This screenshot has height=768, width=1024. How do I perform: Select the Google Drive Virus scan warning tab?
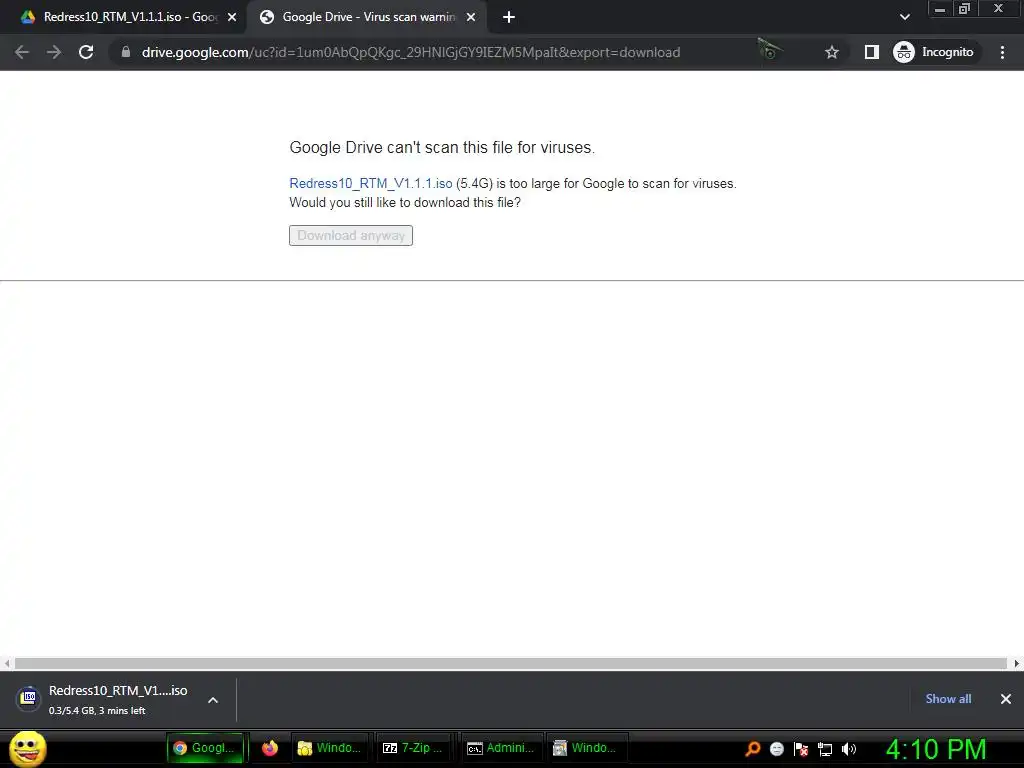[365, 18]
